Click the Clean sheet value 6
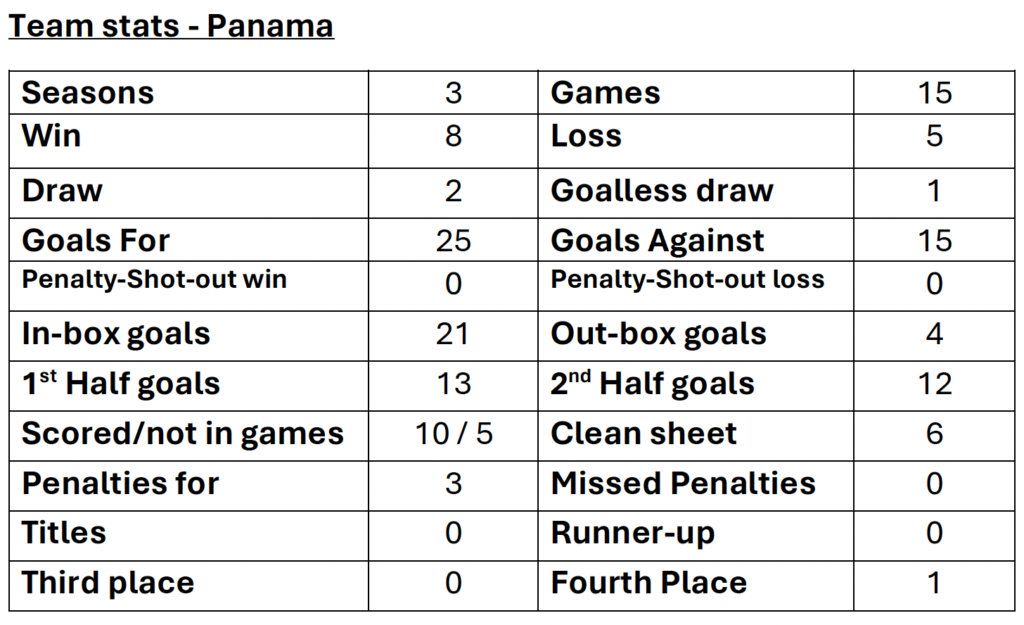This screenshot has height=625, width=1024. click(x=935, y=434)
